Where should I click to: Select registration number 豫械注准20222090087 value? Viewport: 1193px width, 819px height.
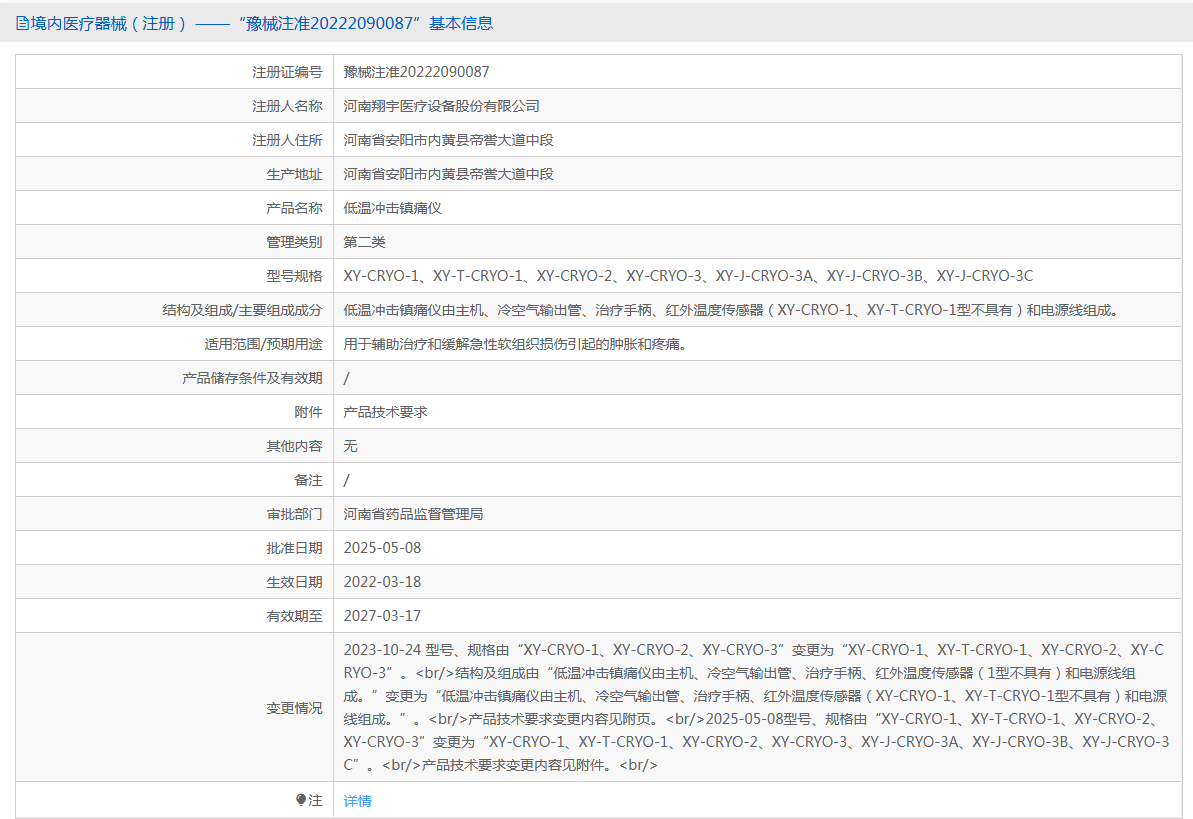(x=416, y=72)
